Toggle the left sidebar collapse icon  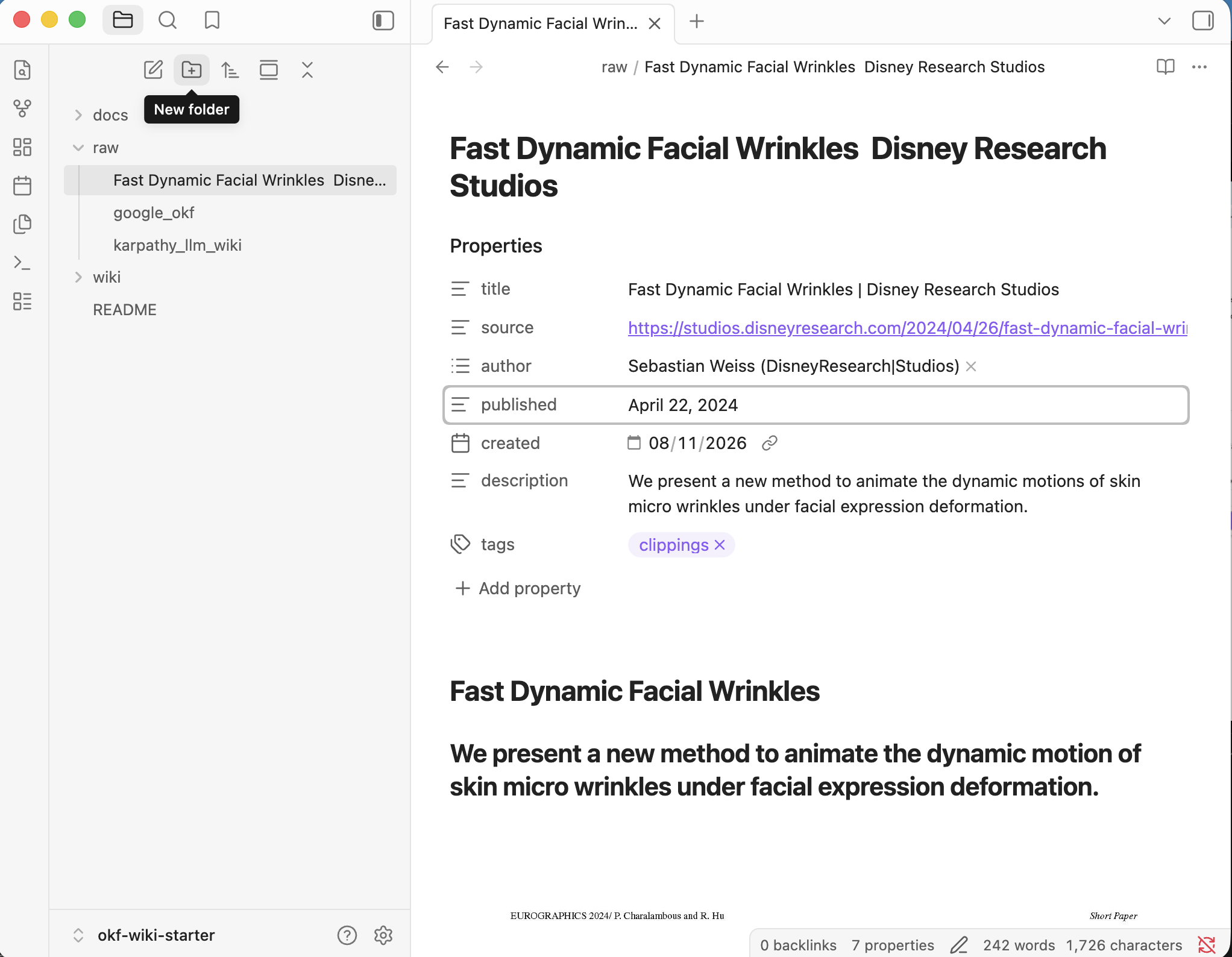pyautogui.click(x=383, y=20)
